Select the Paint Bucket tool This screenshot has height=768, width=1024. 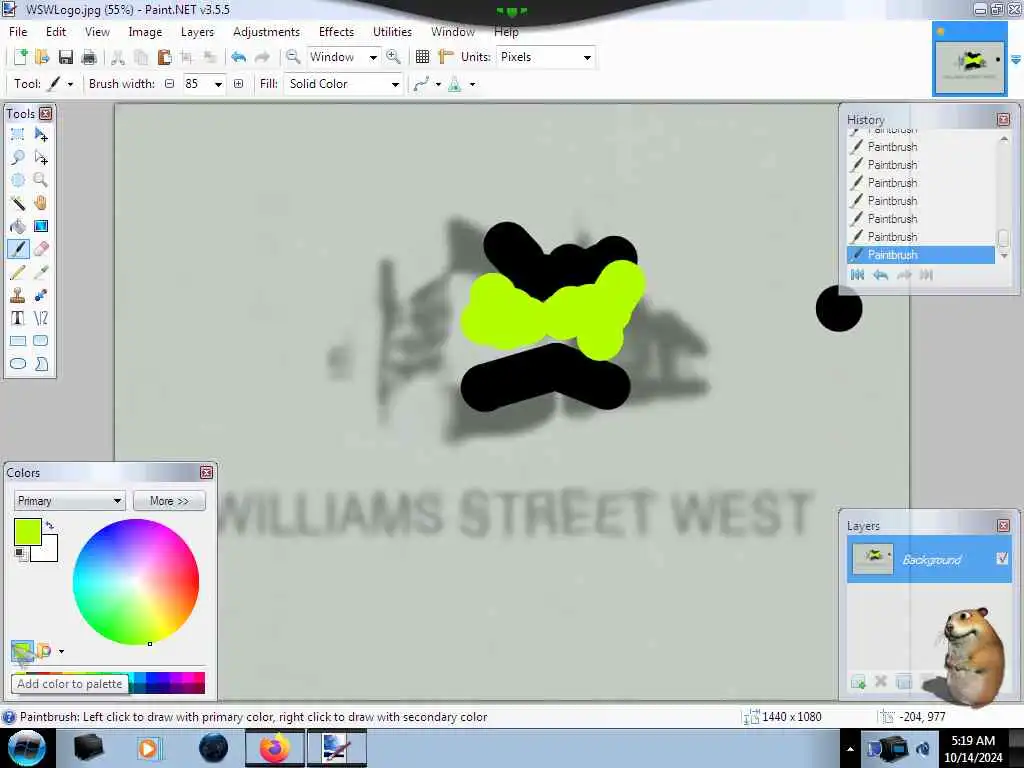tap(18, 226)
